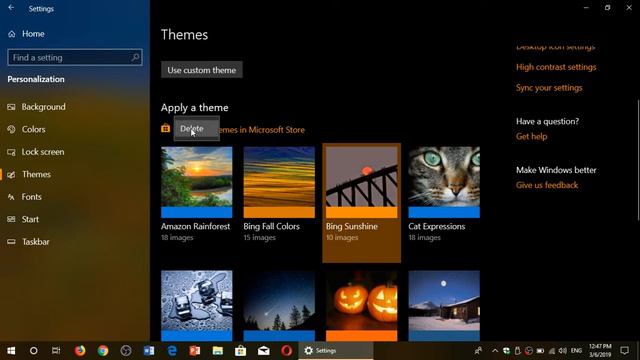Open OBS Studio from the taskbar
The image size is (640, 360).
(x=126, y=351)
